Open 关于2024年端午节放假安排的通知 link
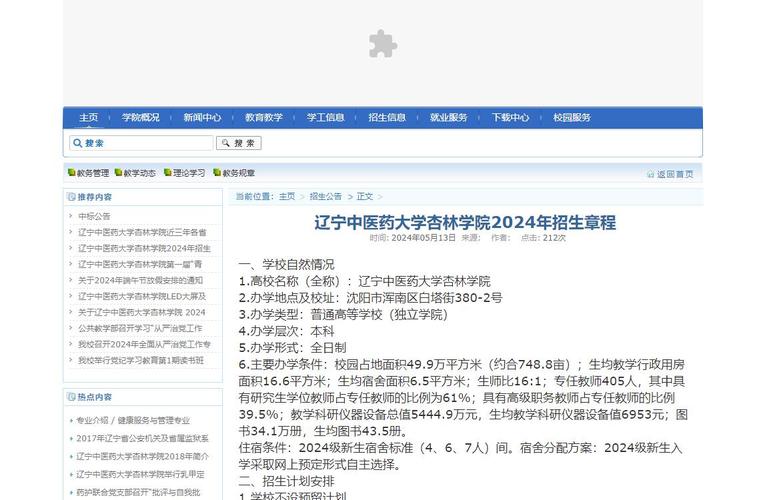This screenshot has width=767, height=500. pos(140,280)
